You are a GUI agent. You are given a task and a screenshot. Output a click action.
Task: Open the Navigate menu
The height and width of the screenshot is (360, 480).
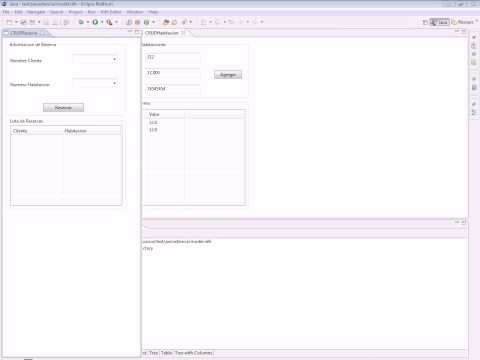point(36,12)
